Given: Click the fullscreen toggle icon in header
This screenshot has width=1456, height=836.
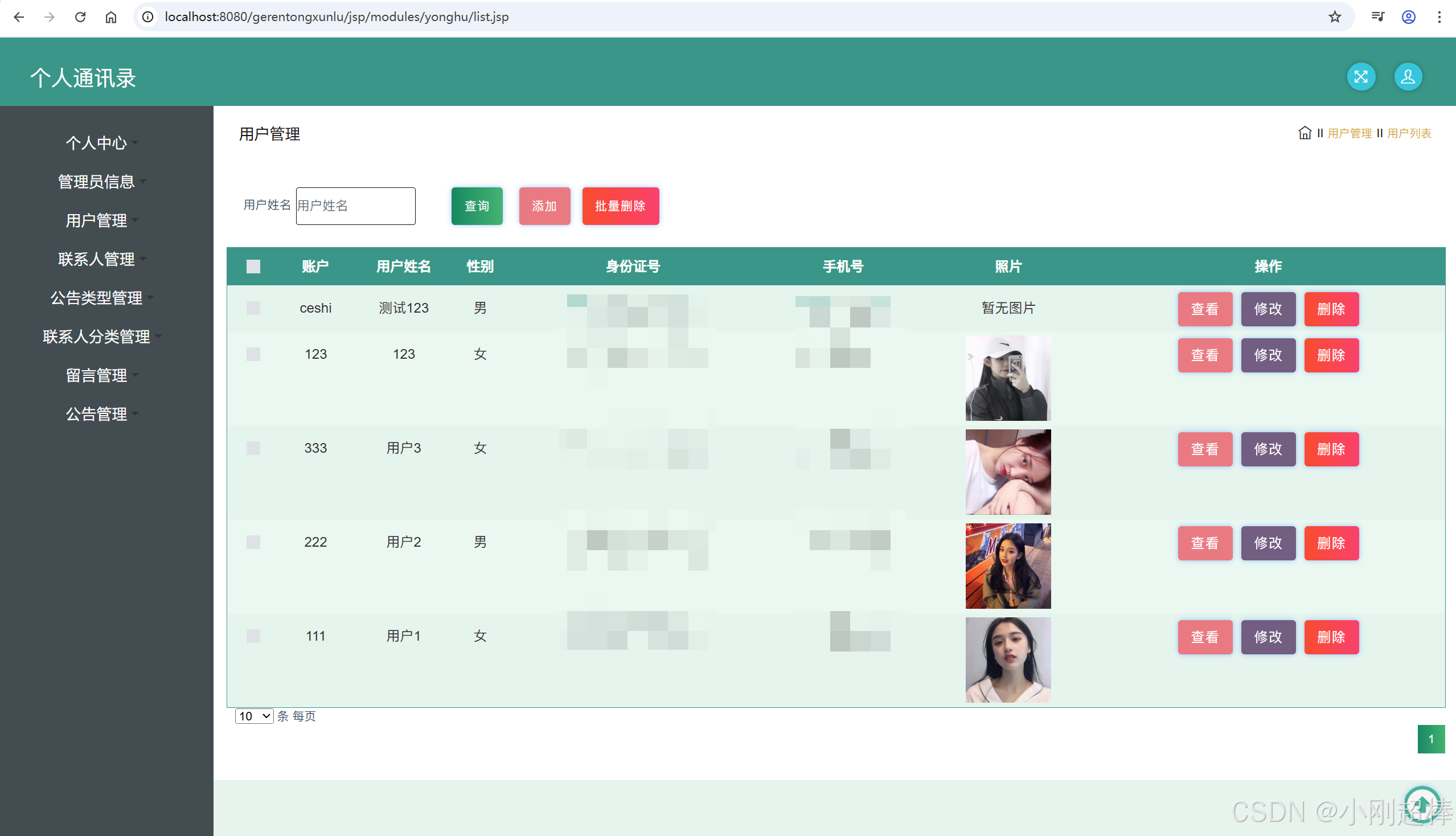Looking at the screenshot, I should (1361, 77).
